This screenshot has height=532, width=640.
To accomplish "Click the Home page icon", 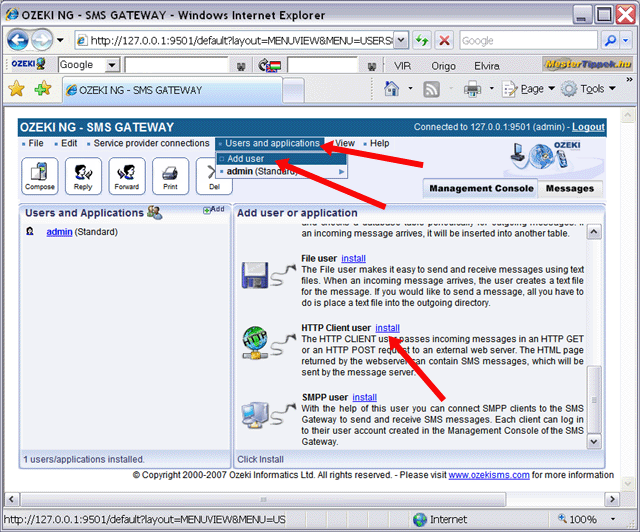I will click(x=392, y=89).
